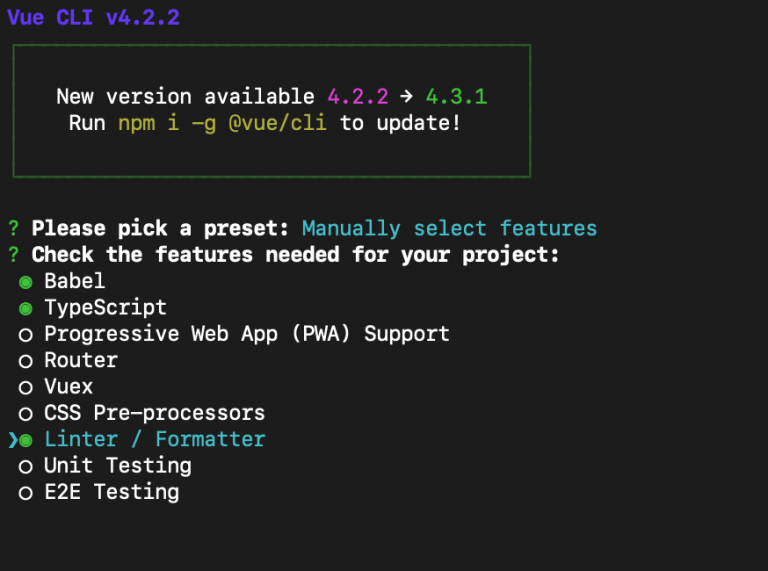Click the cyan cursor arrow beside Linter
768x571 pixels.
13,440
